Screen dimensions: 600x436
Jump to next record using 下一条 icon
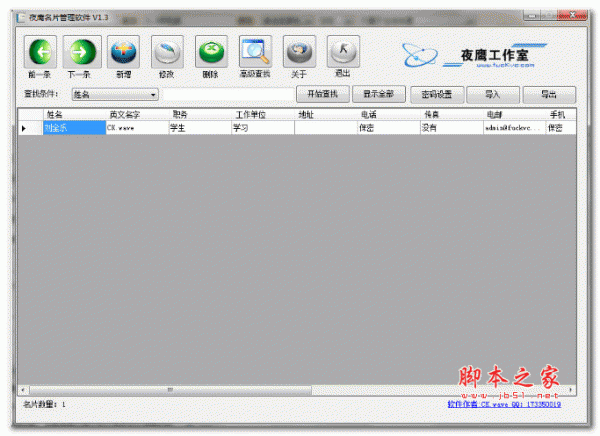(x=82, y=52)
